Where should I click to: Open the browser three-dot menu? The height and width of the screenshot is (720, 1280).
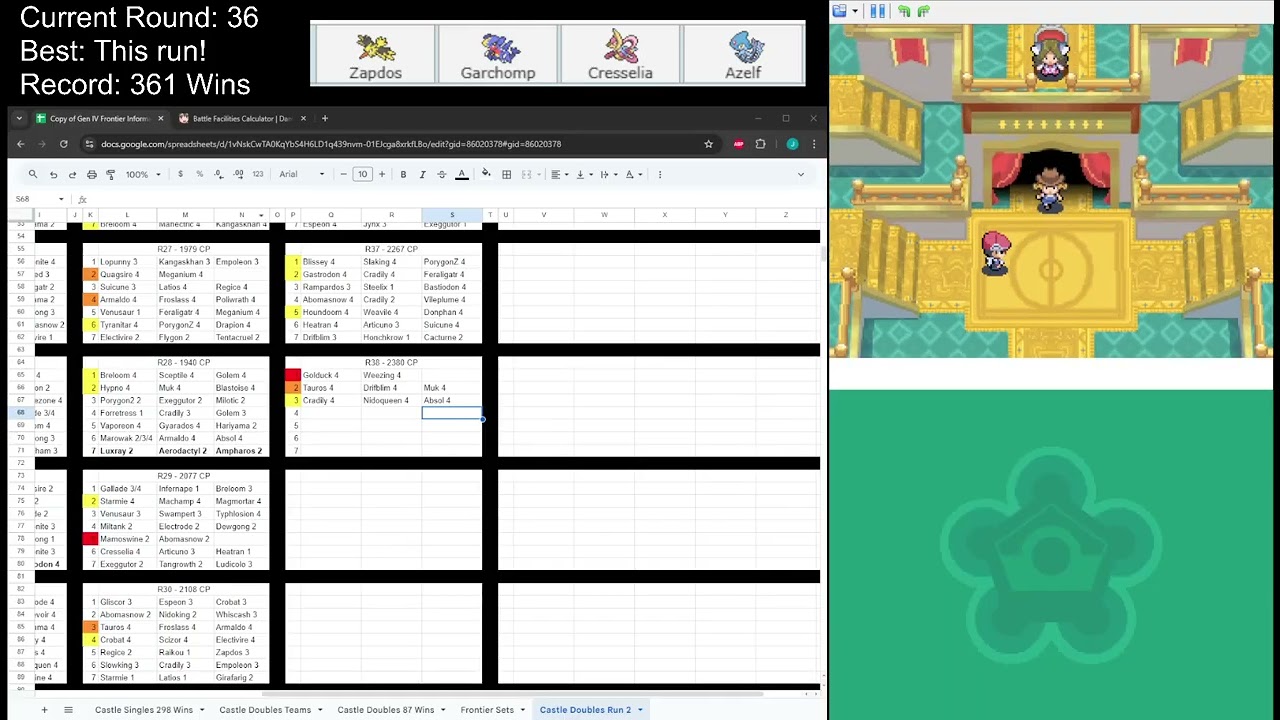click(813, 144)
